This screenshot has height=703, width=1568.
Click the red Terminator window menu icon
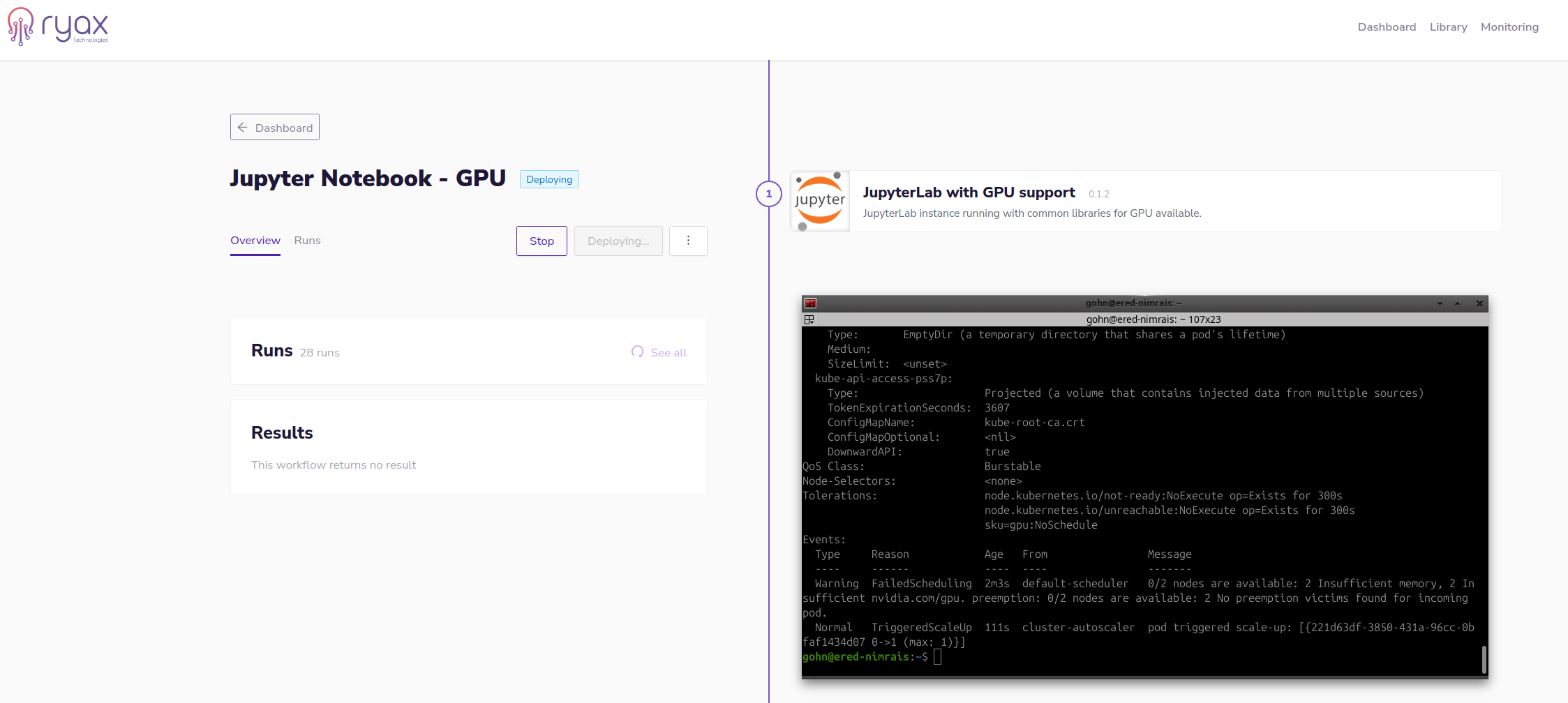point(810,303)
